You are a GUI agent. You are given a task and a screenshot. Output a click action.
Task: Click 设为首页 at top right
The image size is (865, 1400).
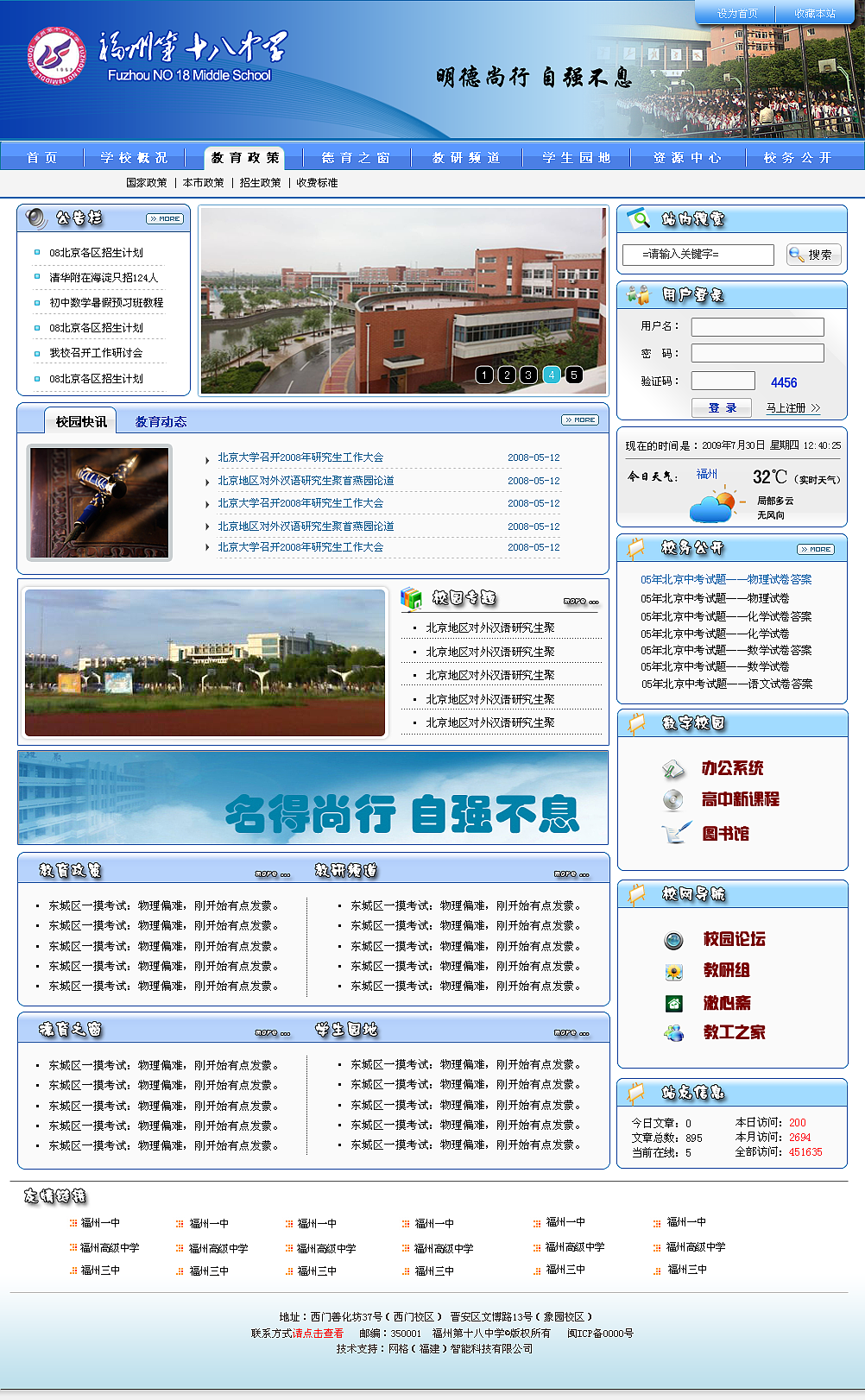(x=737, y=13)
